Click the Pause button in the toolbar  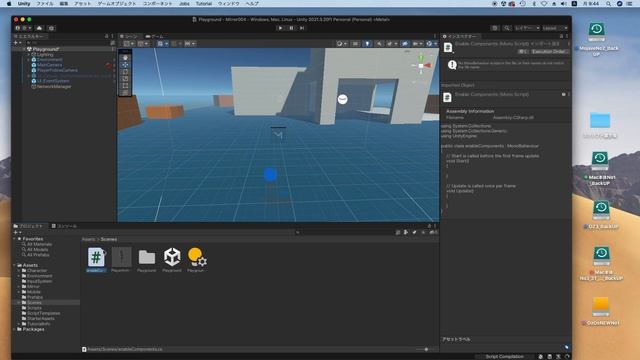291,28
